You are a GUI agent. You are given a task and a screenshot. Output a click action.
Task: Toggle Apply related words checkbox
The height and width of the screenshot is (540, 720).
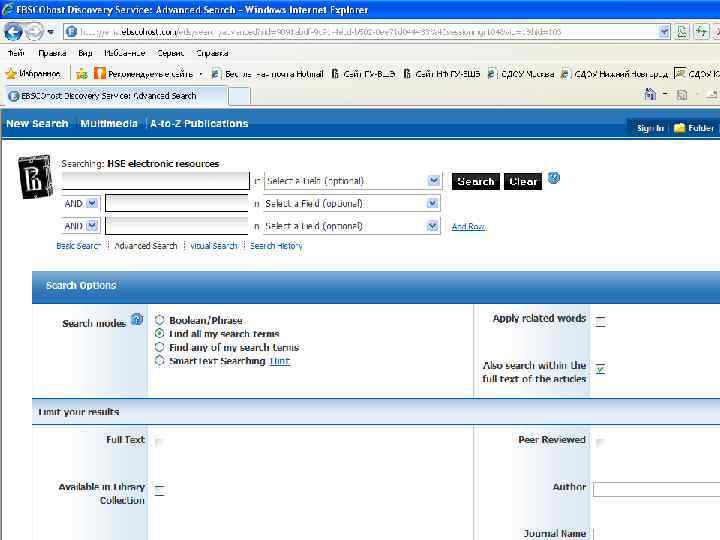tap(600, 321)
